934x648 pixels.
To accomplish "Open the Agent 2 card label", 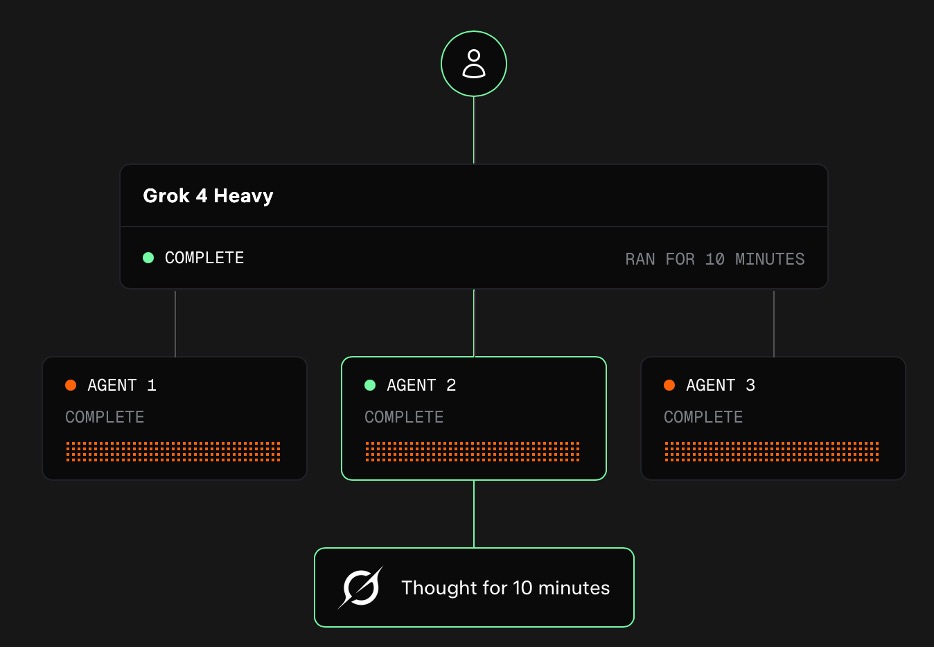I will pos(421,385).
